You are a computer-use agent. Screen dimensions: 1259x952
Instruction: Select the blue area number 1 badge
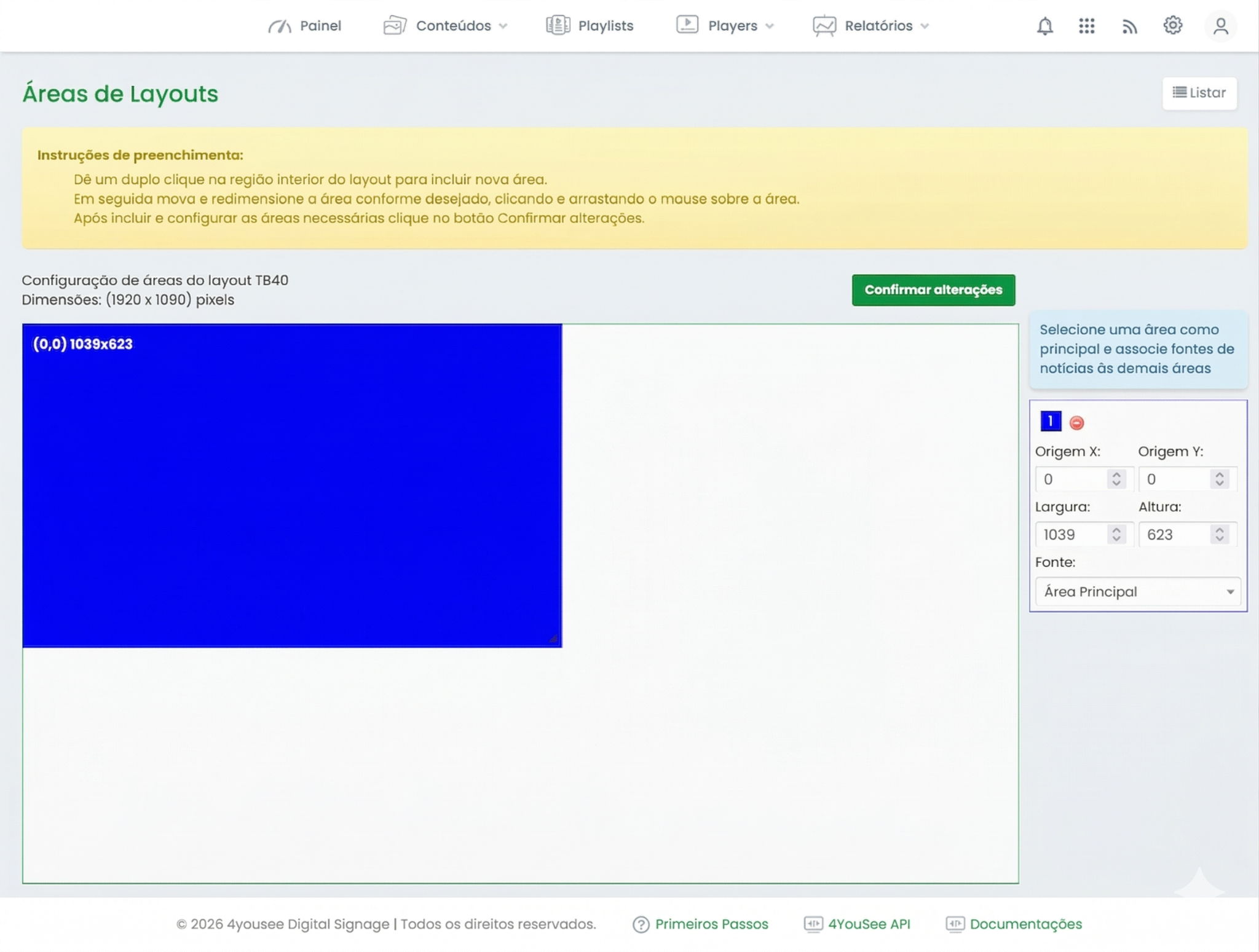coord(1051,422)
